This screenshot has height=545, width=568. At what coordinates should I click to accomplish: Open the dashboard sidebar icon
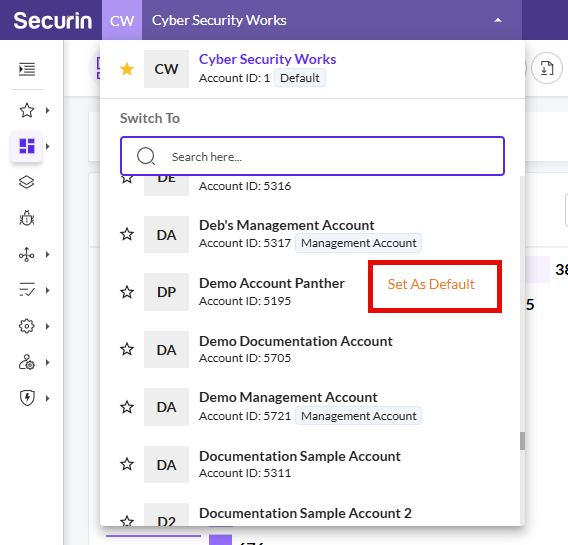[x=27, y=146]
